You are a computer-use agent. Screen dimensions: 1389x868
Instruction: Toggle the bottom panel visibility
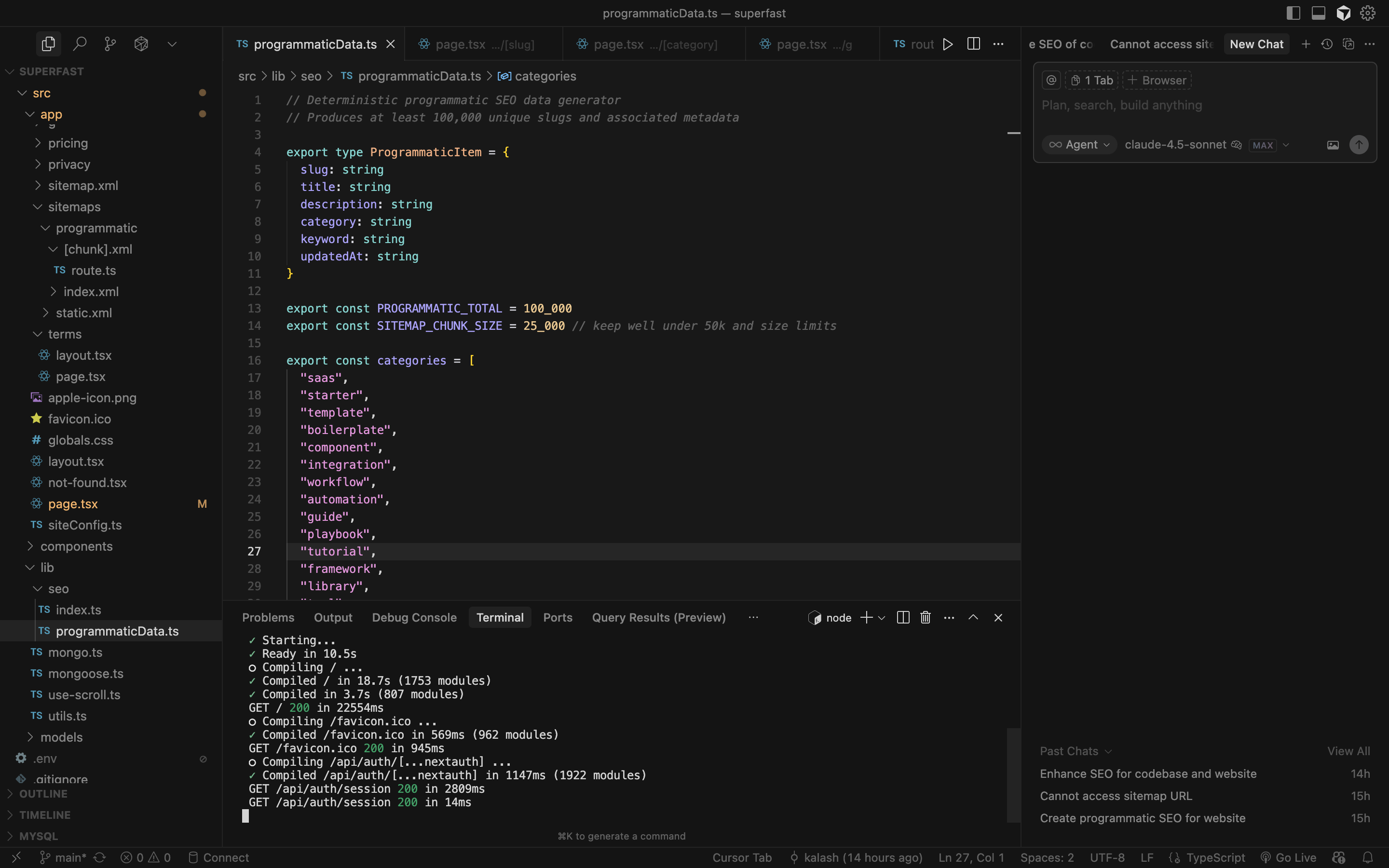1319,13
